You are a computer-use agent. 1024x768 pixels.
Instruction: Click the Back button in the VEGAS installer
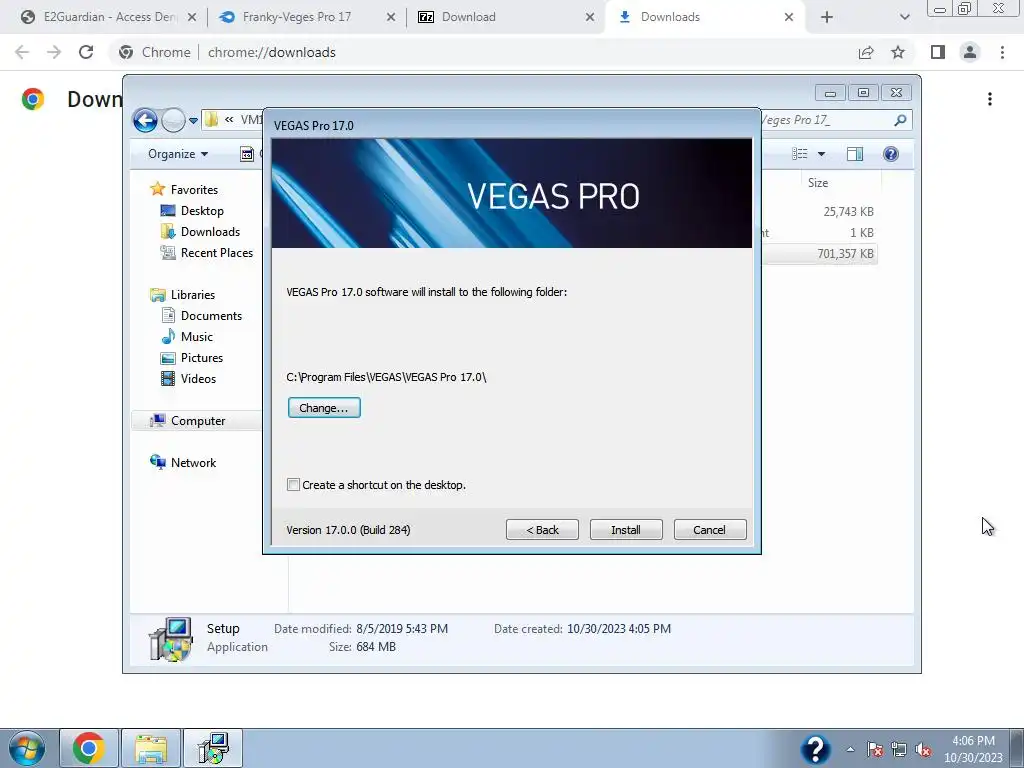542,530
